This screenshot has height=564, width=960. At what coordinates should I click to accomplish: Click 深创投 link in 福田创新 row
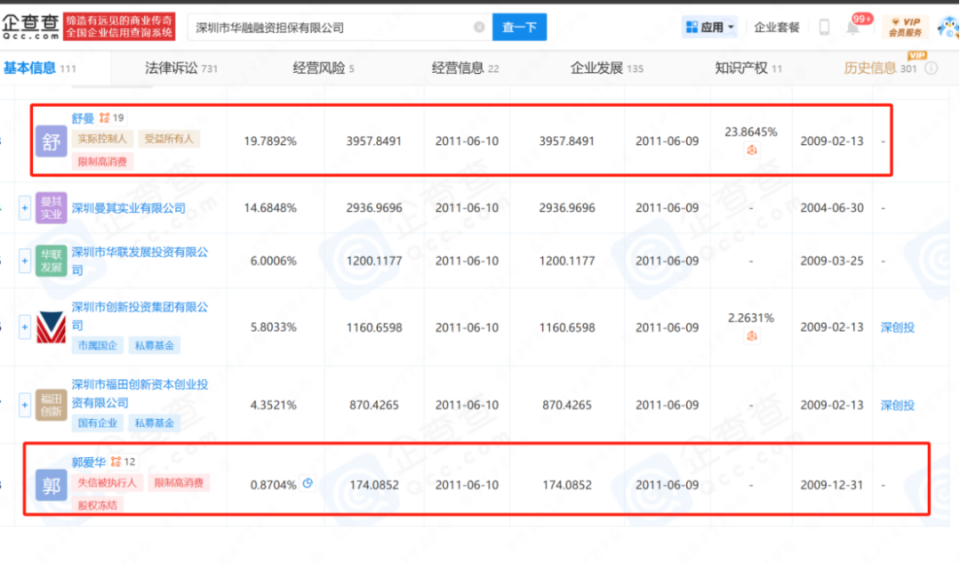pos(898,405)
